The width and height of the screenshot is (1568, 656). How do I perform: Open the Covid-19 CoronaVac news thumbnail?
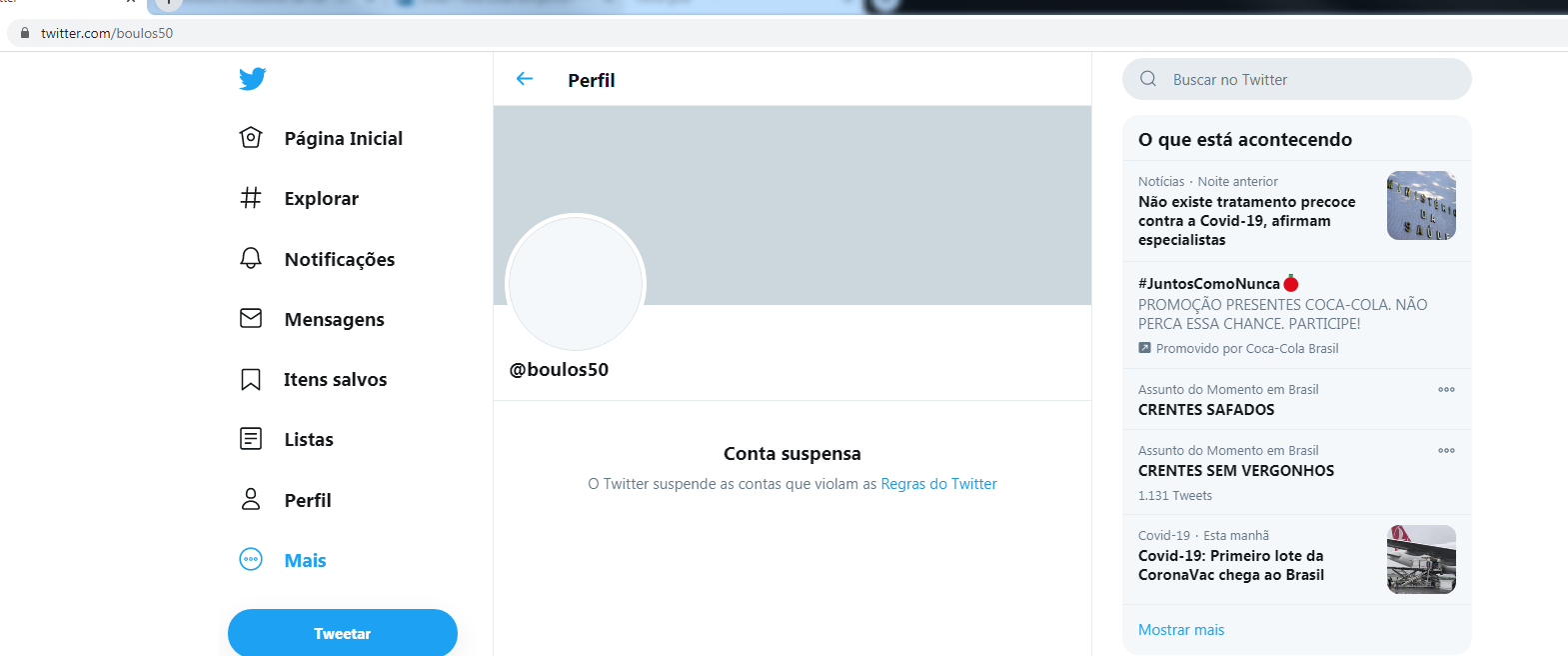1421,559
